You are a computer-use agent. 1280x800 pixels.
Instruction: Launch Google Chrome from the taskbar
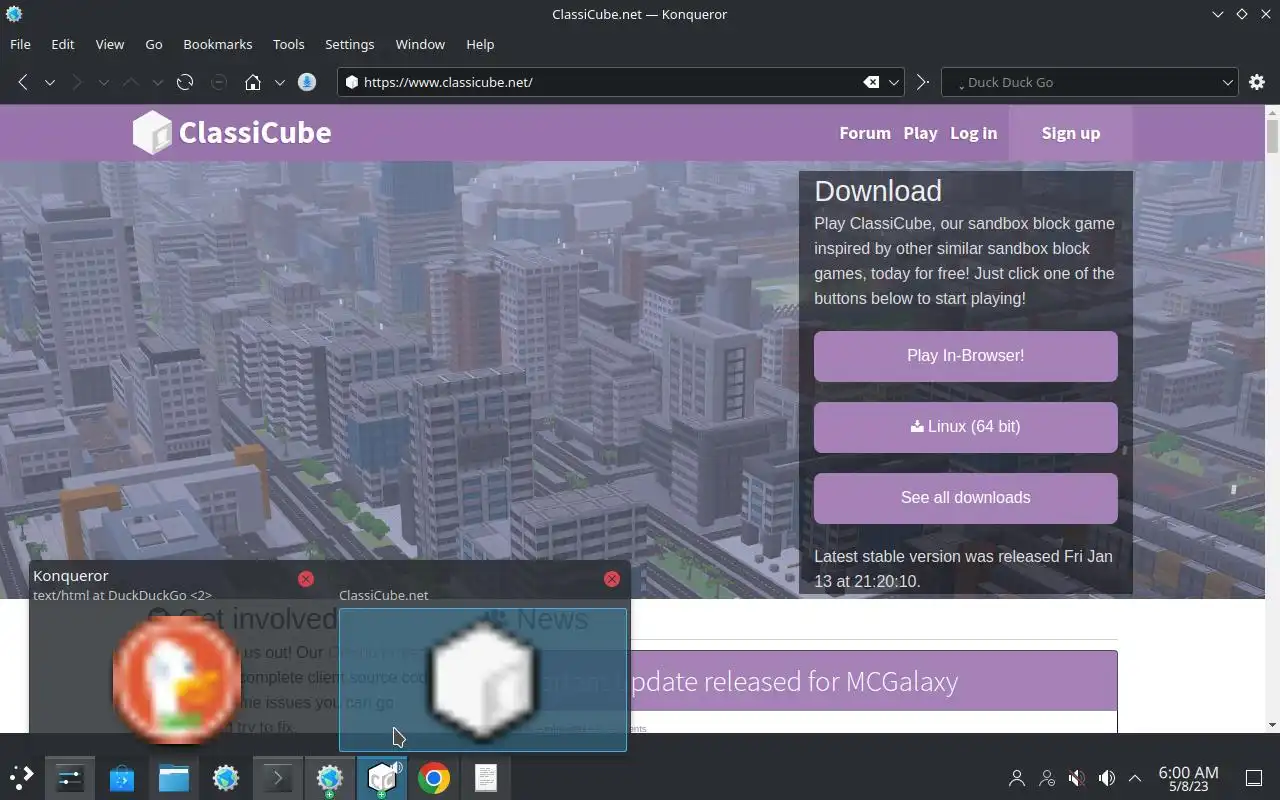[434, 777]
